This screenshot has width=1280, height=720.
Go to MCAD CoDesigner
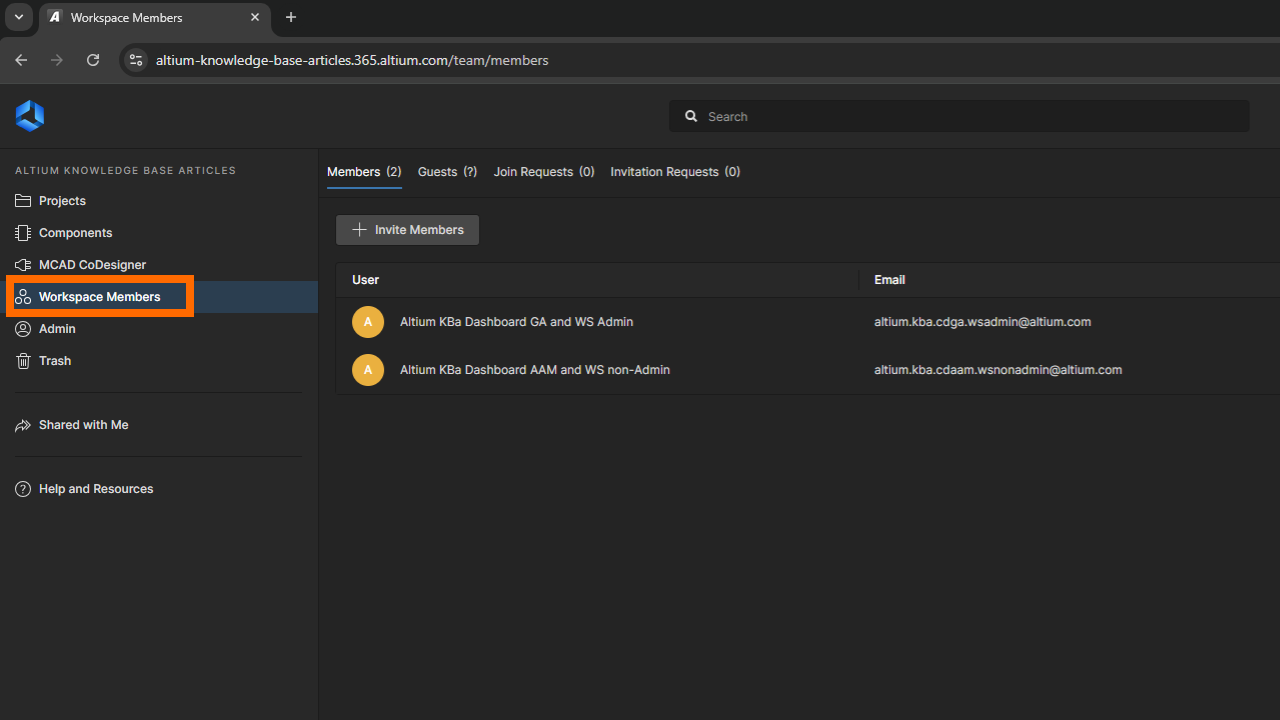coord(92,265)
